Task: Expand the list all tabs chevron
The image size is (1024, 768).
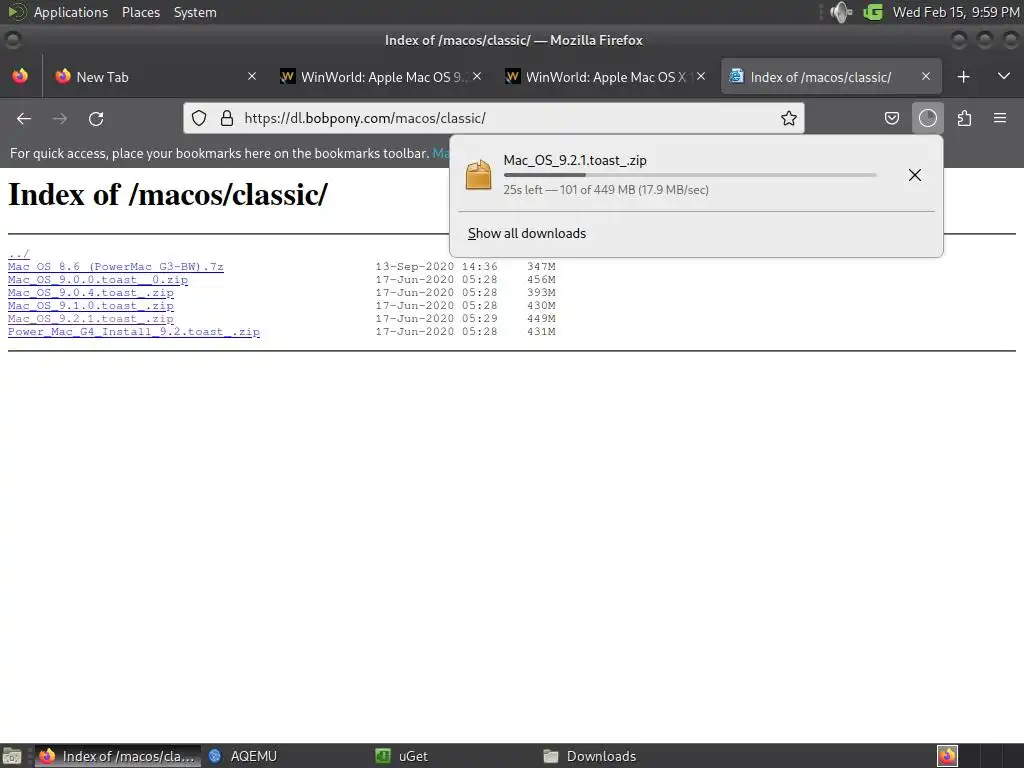Action: pyautogui.click(x=1004, y=76)
